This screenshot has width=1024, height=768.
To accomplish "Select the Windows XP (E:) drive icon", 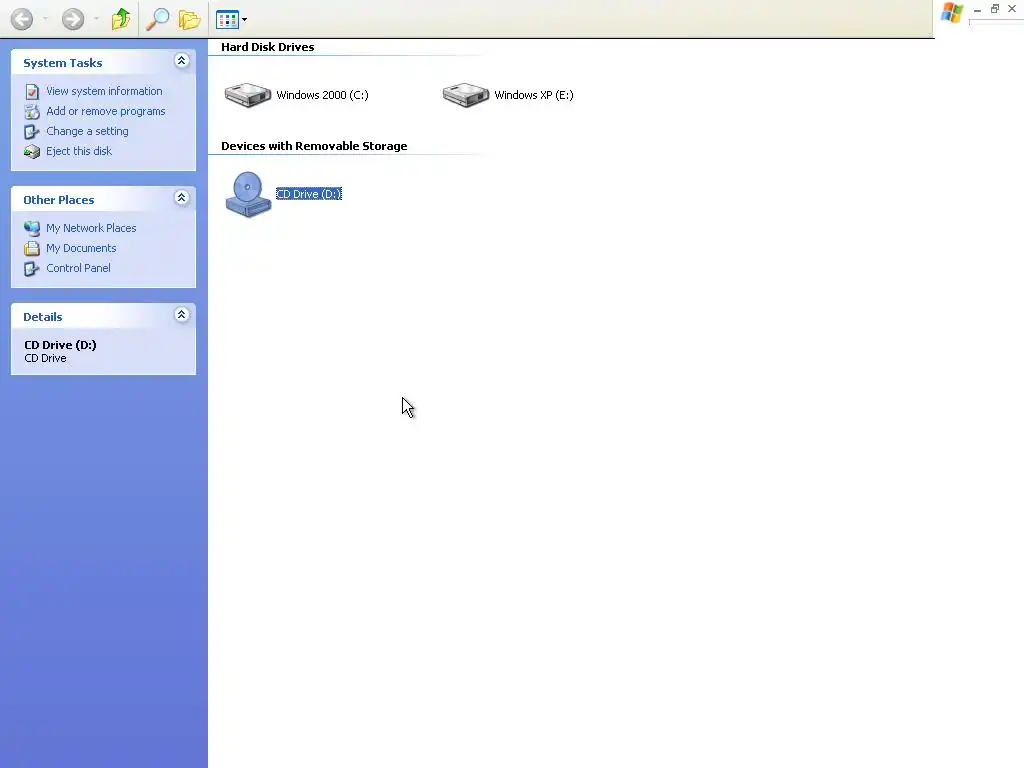I will pos(466,95).
